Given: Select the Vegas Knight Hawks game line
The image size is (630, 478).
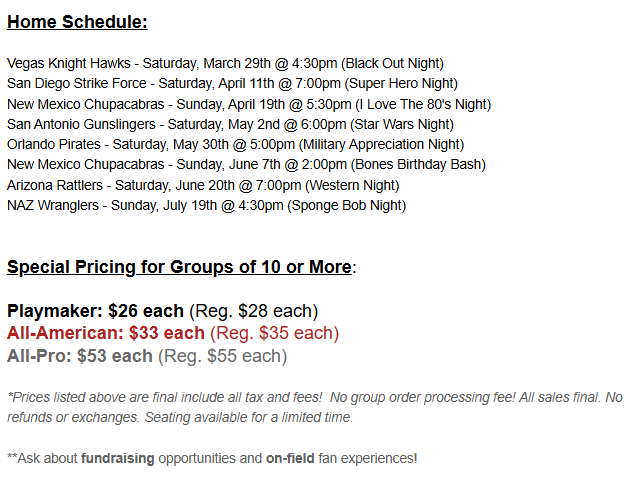Looking at the screenshot, I should [x=225, y=63].
